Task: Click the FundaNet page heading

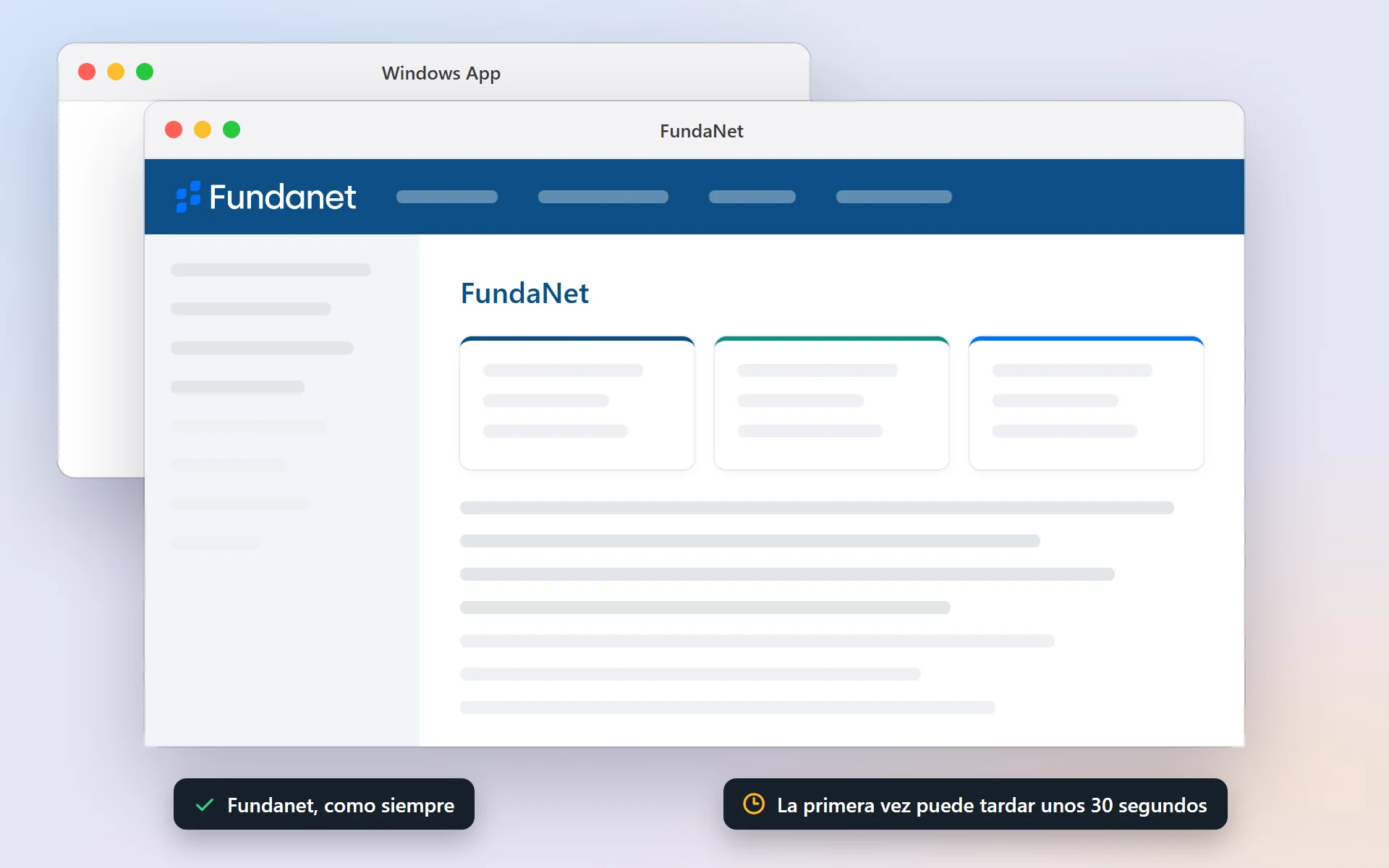Action: point(524,293)
